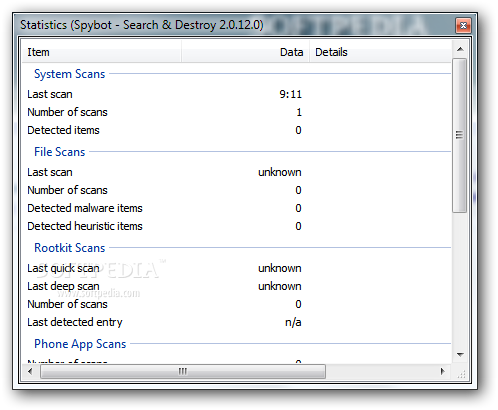
Task: Select the 'Last quick scan' row
Action: coord(236,268)
